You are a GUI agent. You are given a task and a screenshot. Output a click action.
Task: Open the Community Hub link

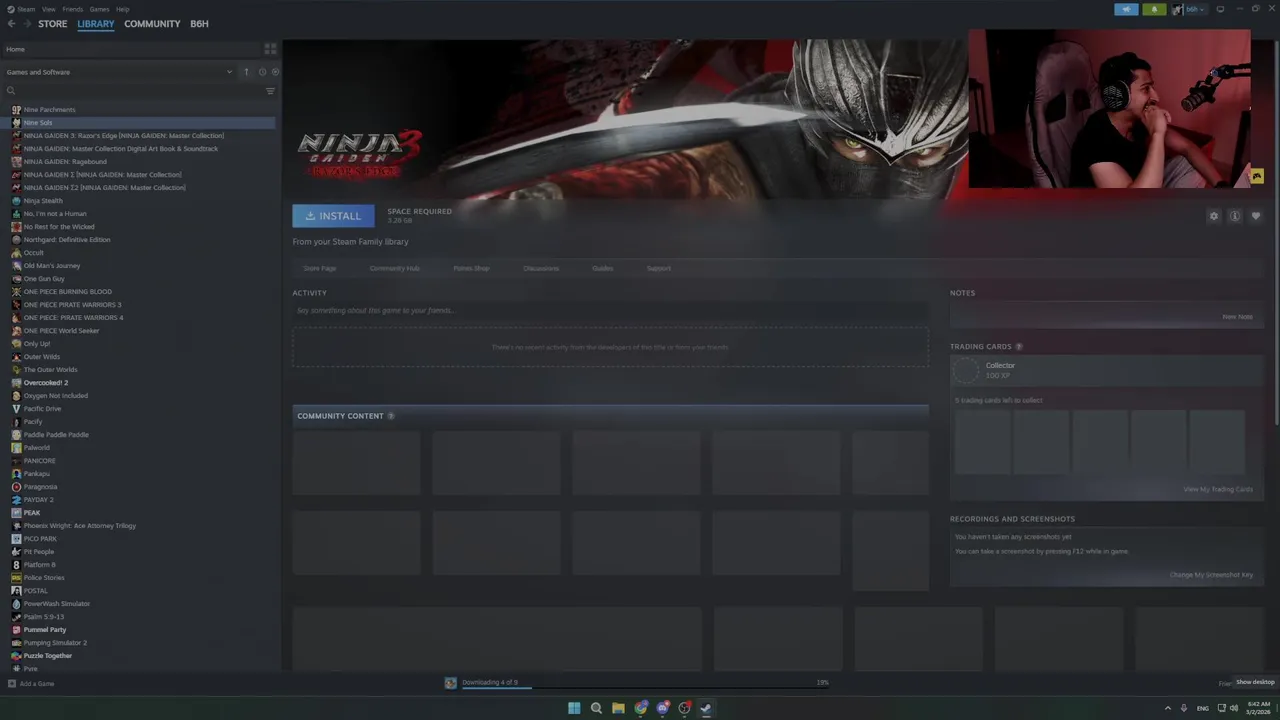pyautogui.click(x=395, y=268)
